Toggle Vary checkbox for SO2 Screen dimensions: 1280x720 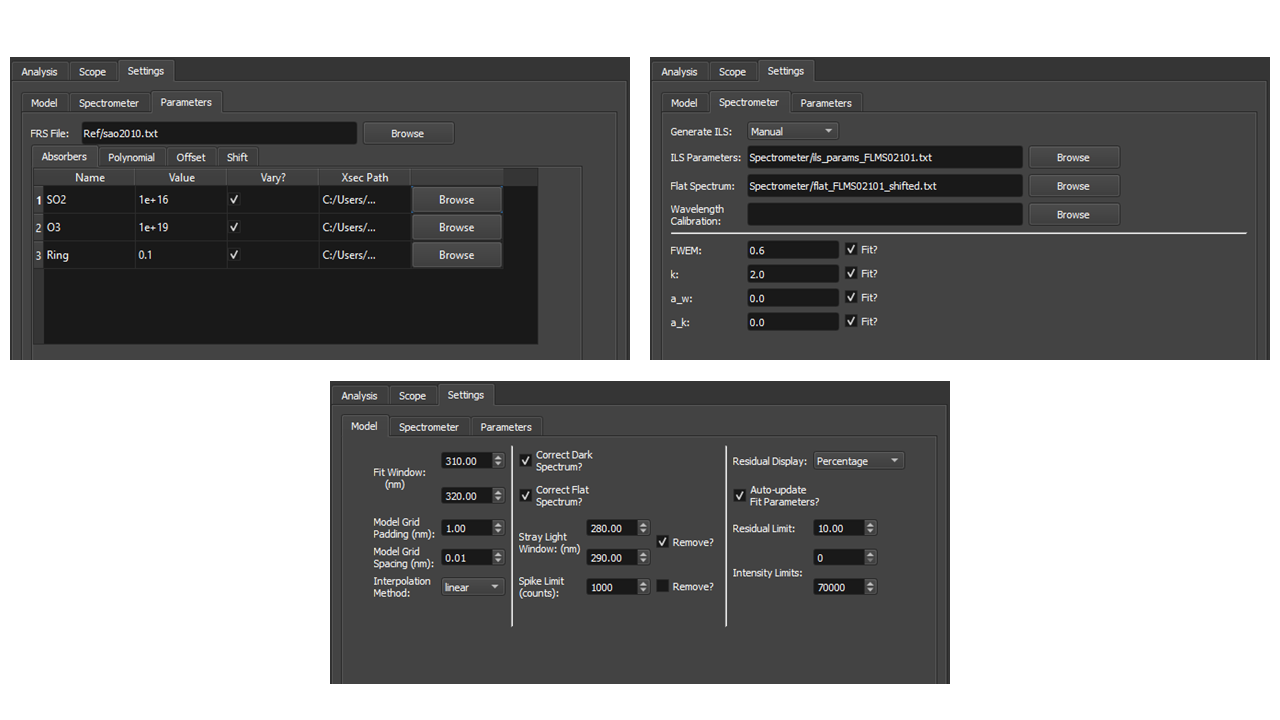click(234, 200)
